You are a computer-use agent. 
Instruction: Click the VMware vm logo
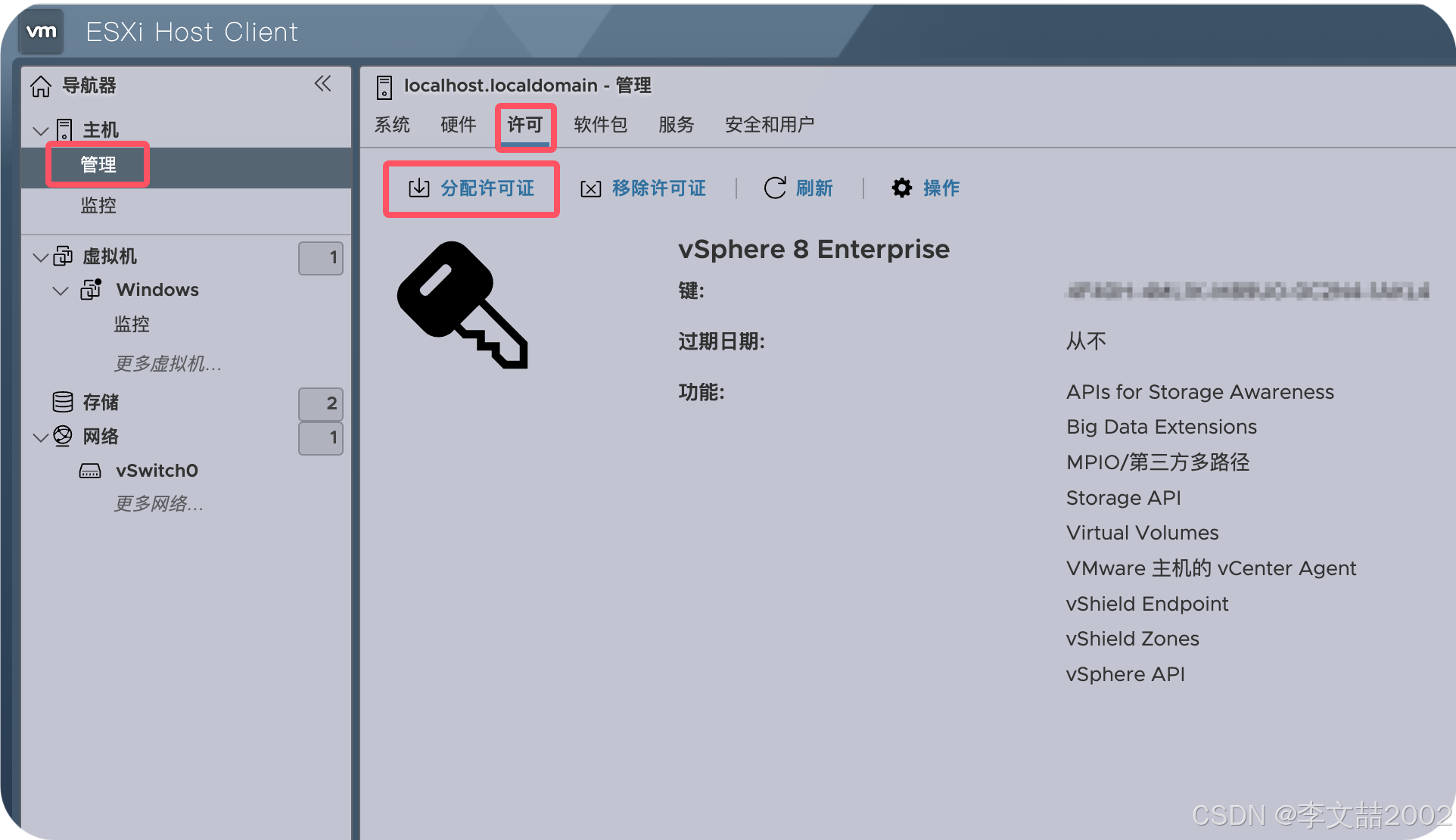[x=41, y=32]
